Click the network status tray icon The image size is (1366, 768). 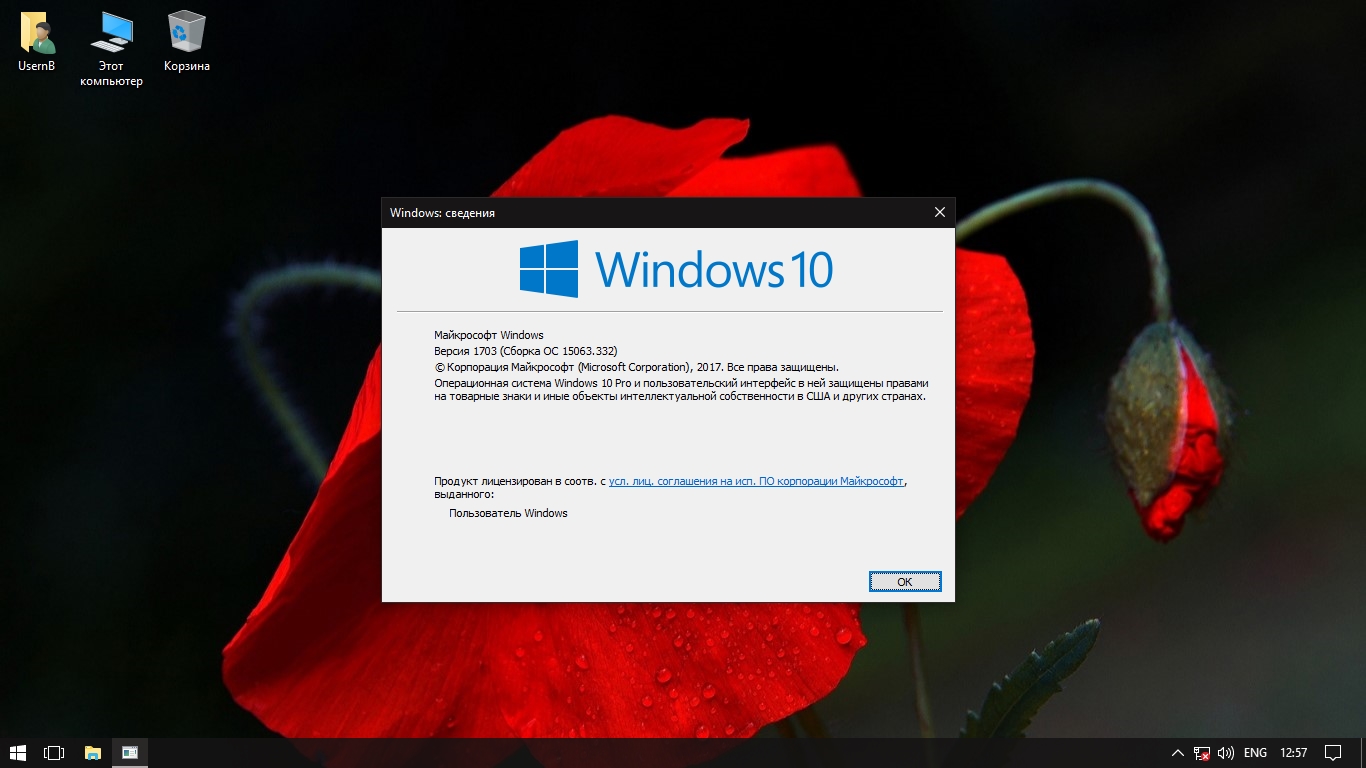[1202, 752]
